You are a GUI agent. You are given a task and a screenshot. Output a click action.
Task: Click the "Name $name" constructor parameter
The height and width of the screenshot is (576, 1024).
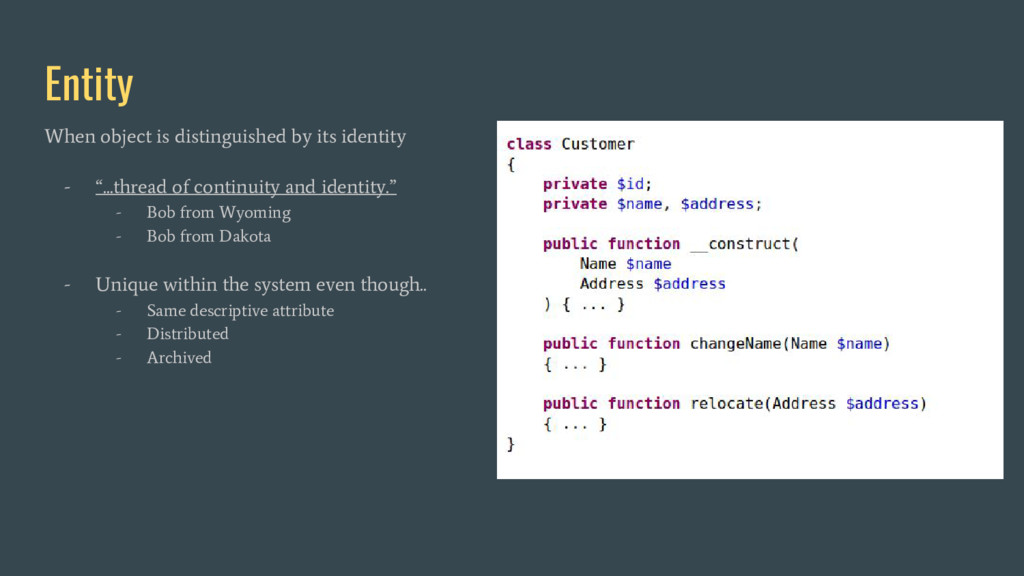tap(625, 264)
